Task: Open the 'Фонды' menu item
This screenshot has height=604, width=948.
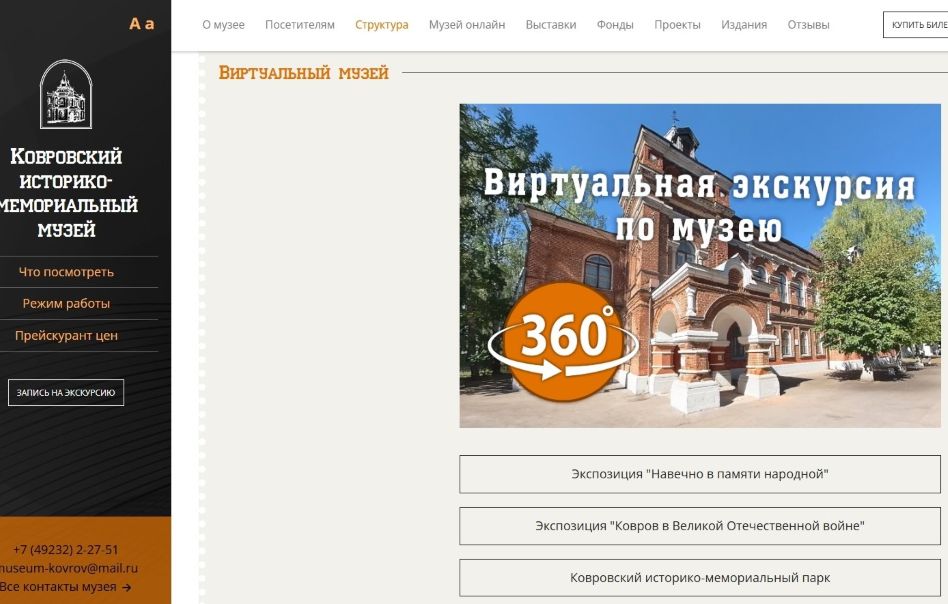Action: (x=615, y=25)
